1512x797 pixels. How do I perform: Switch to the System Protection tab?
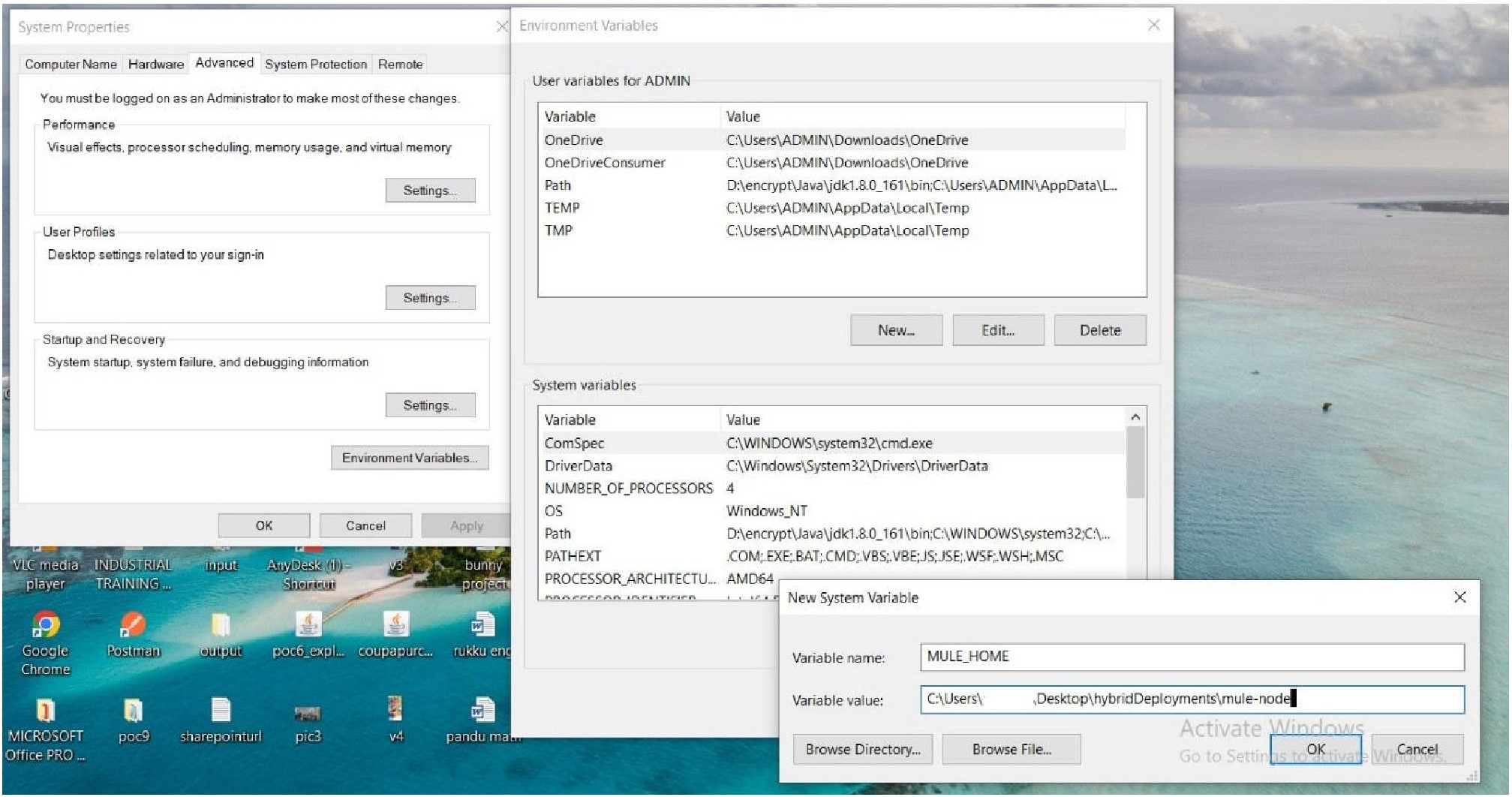(x=315, y=65)
